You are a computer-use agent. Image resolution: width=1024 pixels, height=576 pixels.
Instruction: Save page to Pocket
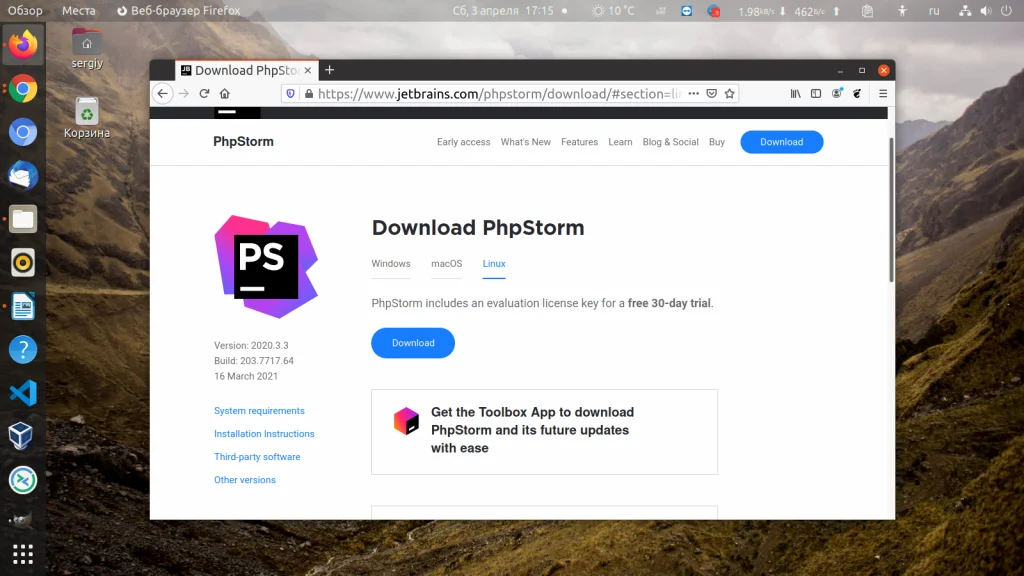tap(712, 93)
